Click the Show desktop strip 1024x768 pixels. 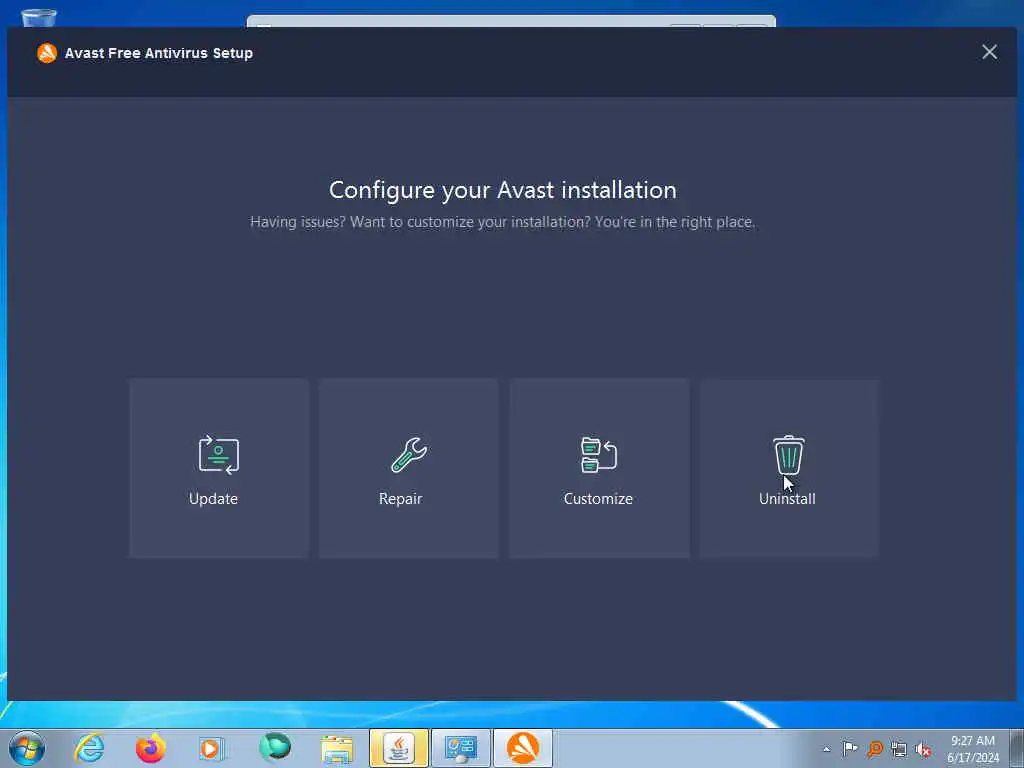1017,748
